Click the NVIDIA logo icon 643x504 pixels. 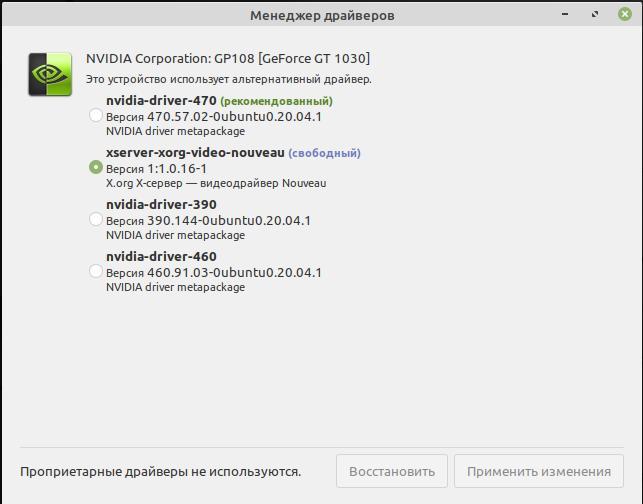click(x=50, y=74)
